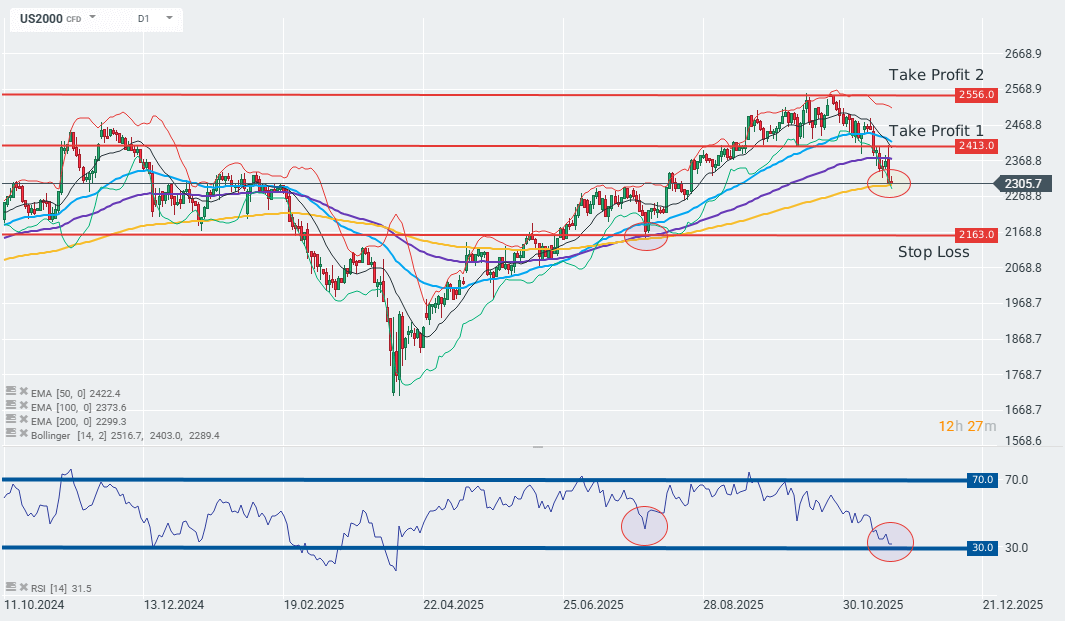Open EMA [100] indicator settings icon
Screen dimensions: 1065x621
(x=11, y=407)
